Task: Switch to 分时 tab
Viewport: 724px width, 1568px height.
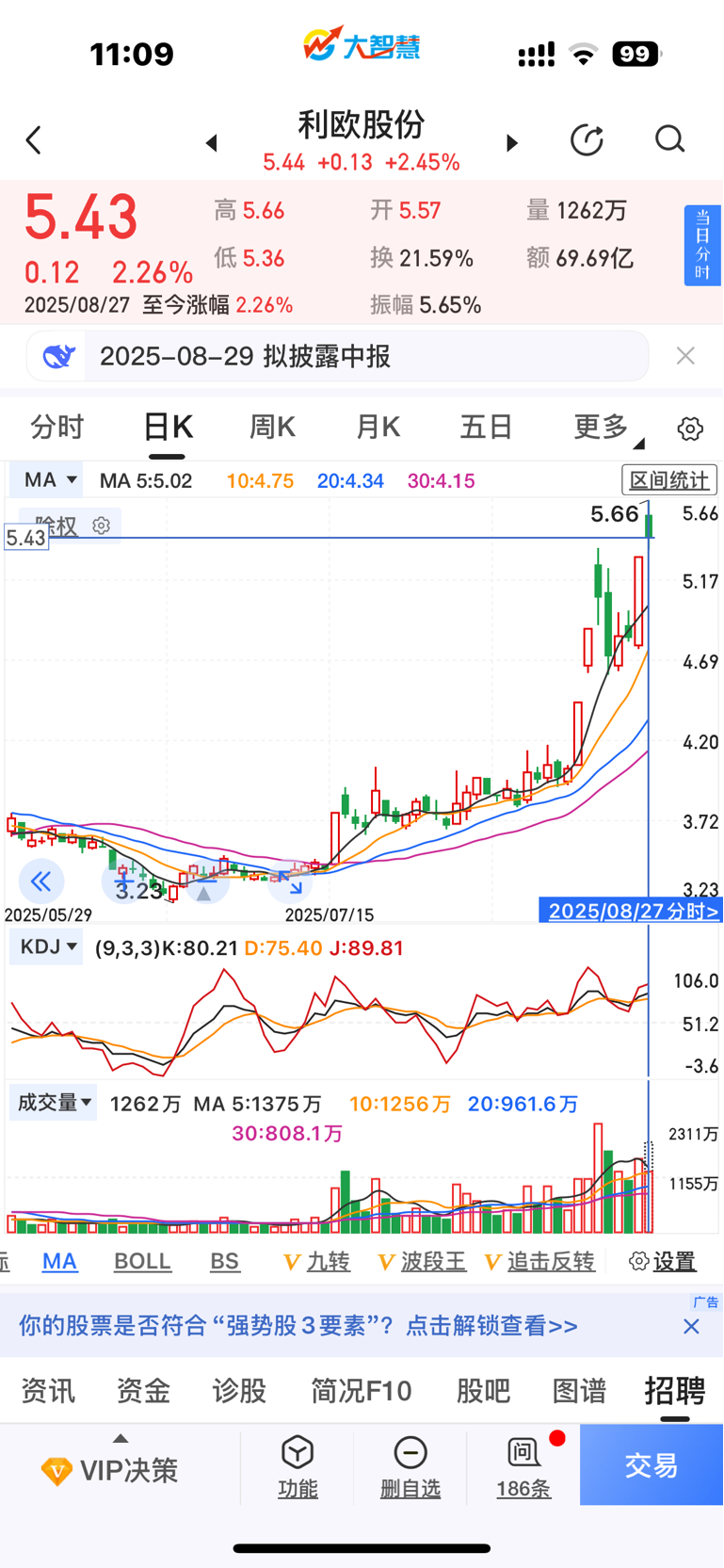Action: [57, 428]
